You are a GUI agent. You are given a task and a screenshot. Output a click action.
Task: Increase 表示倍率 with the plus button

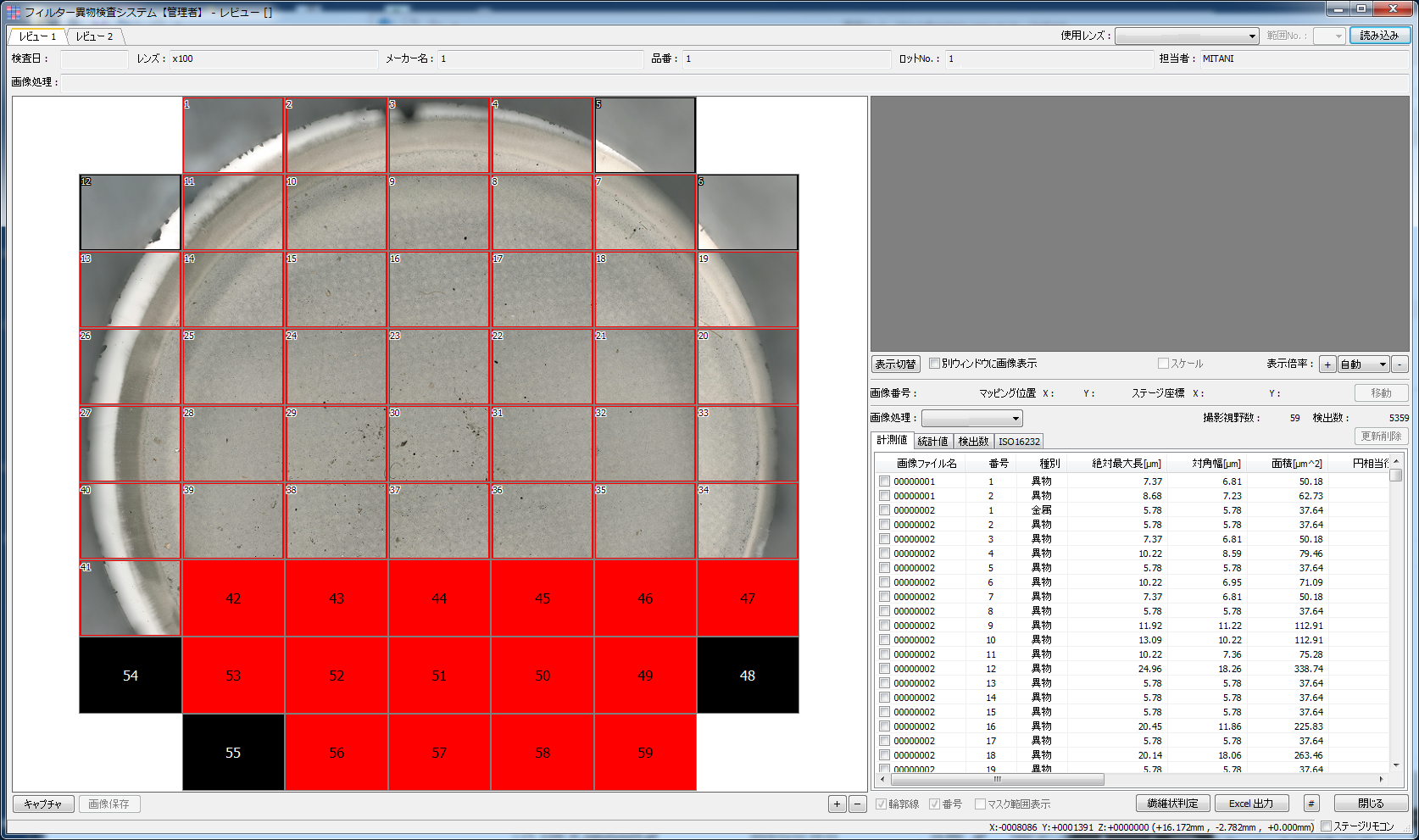[1327, 364]
